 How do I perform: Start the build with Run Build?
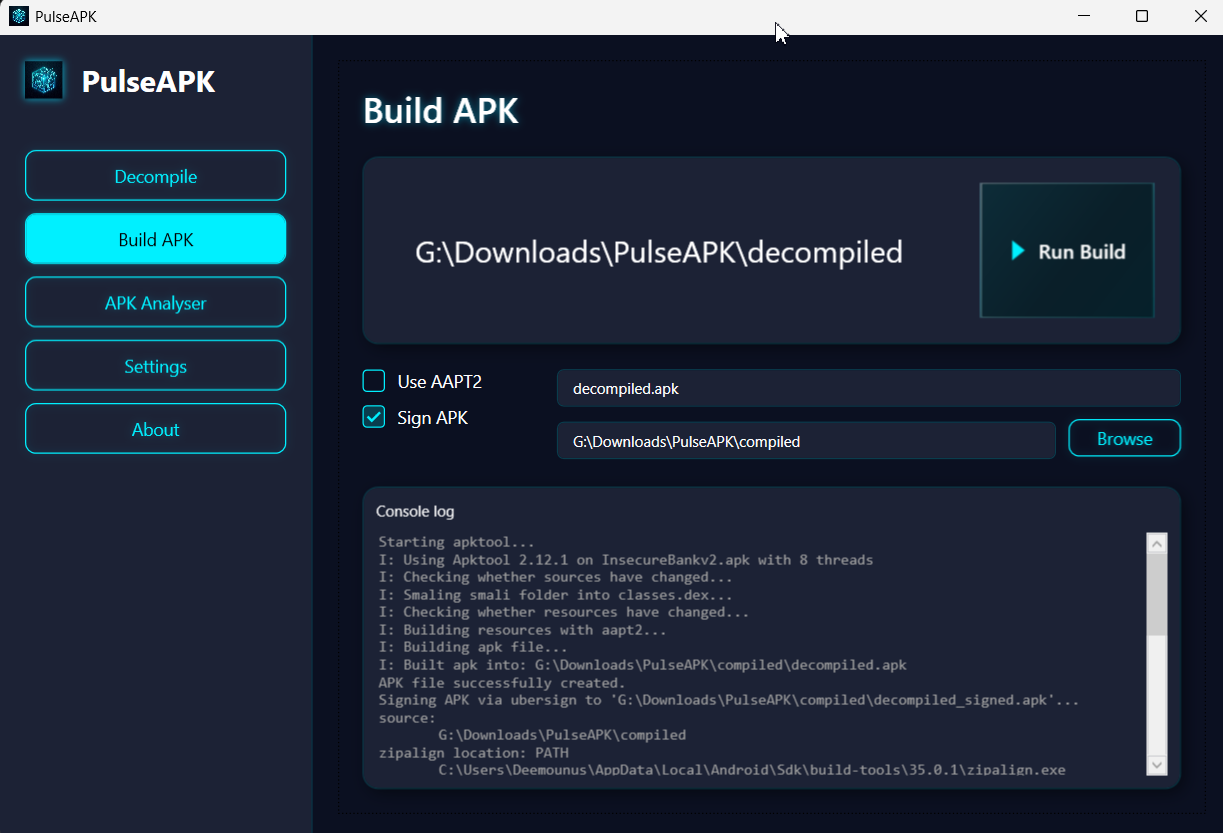coord(1067,250)
